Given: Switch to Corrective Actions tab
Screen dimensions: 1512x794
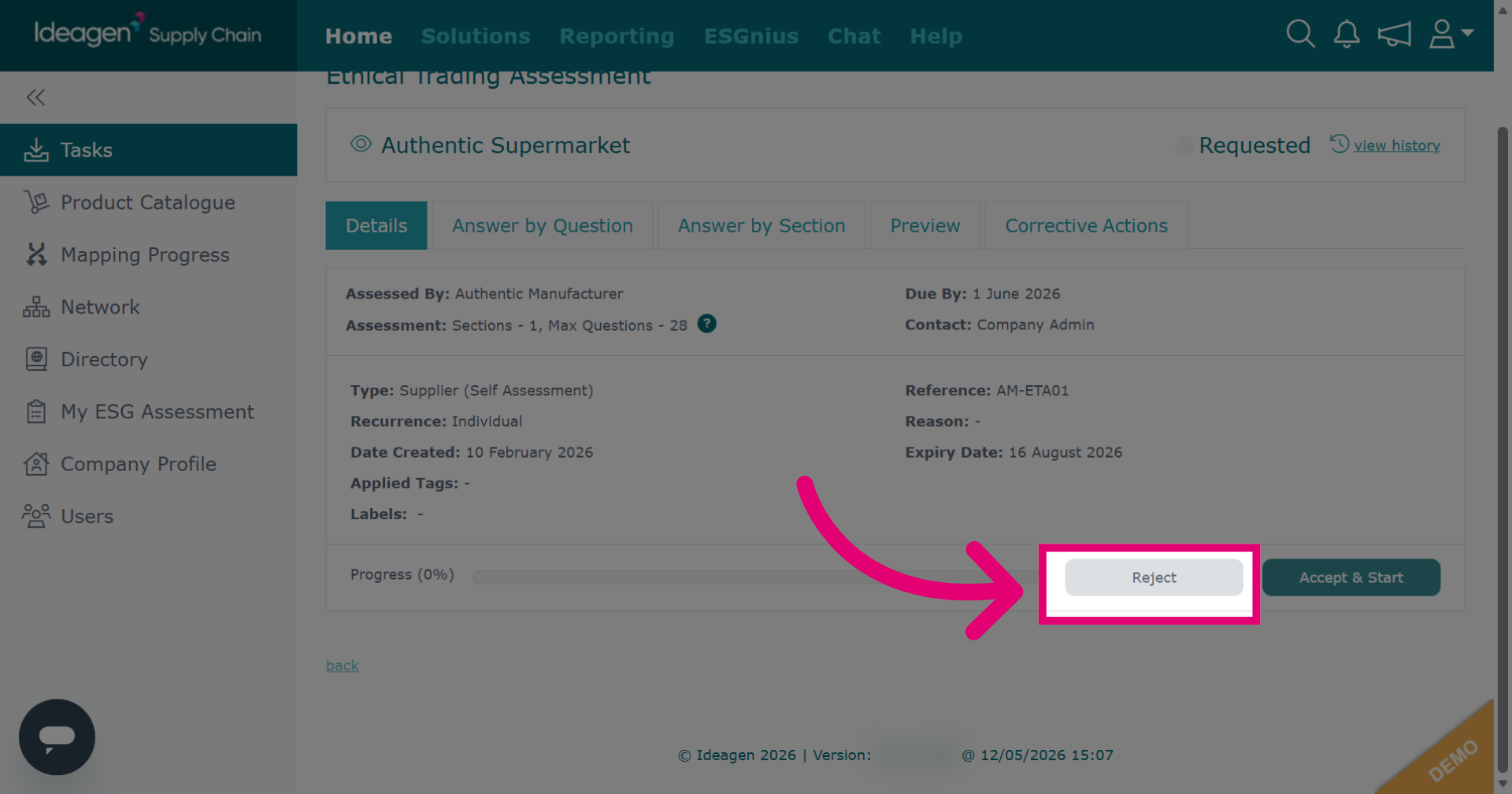Looking at the screenshot, I should pos(1087,226).
